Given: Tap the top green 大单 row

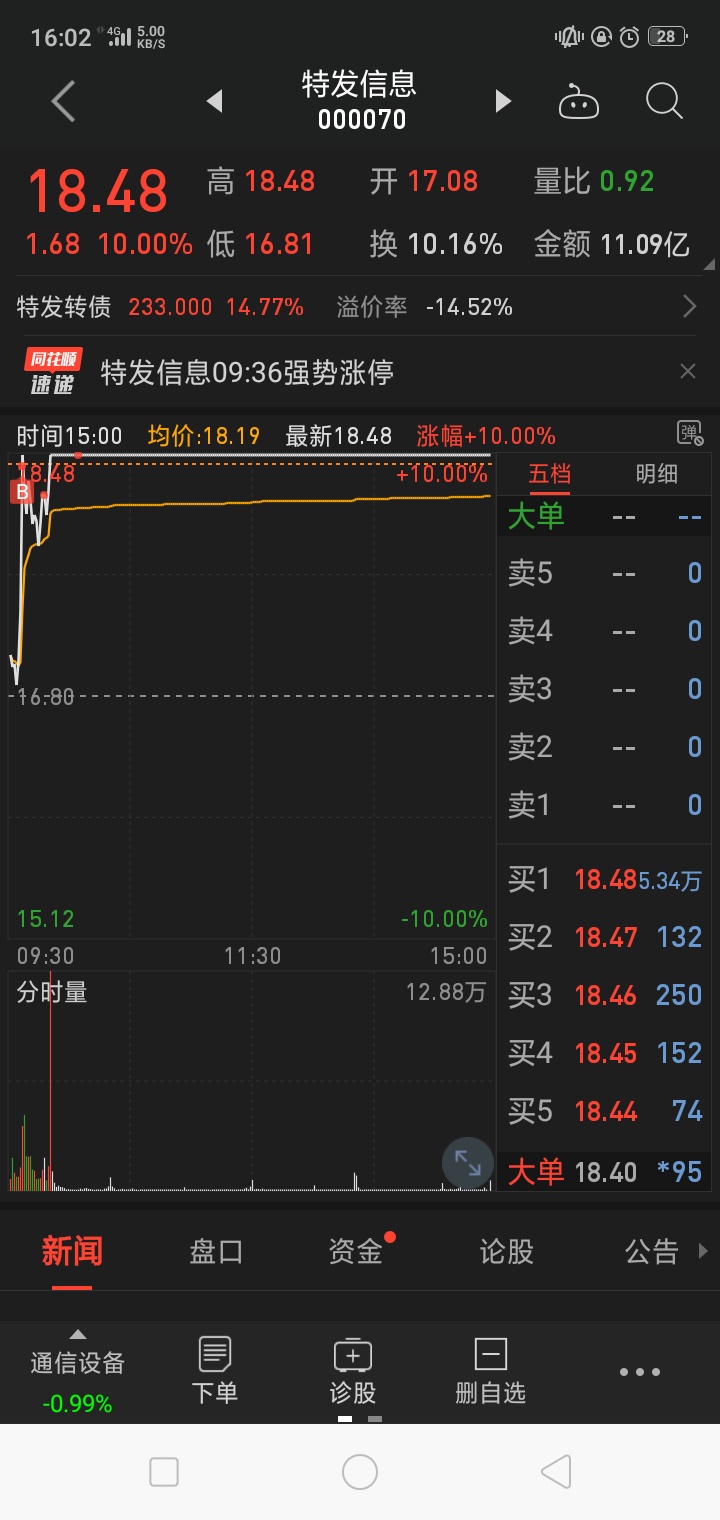Looking at the screenshot, I should [605, 516].
